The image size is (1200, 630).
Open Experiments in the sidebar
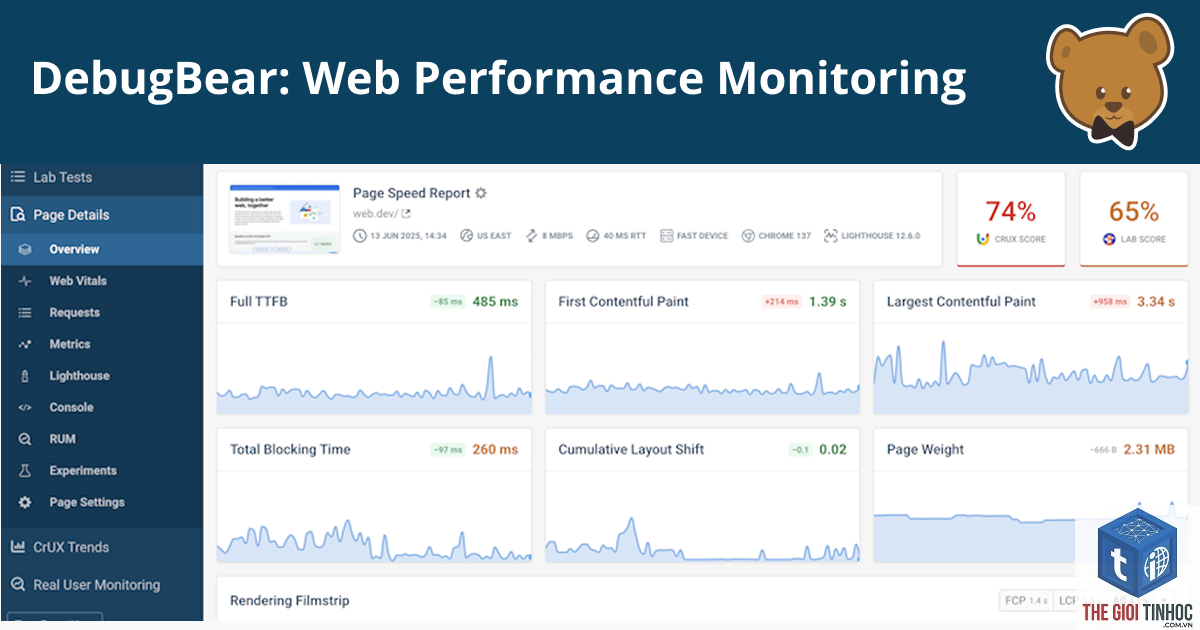click(101, 471)
